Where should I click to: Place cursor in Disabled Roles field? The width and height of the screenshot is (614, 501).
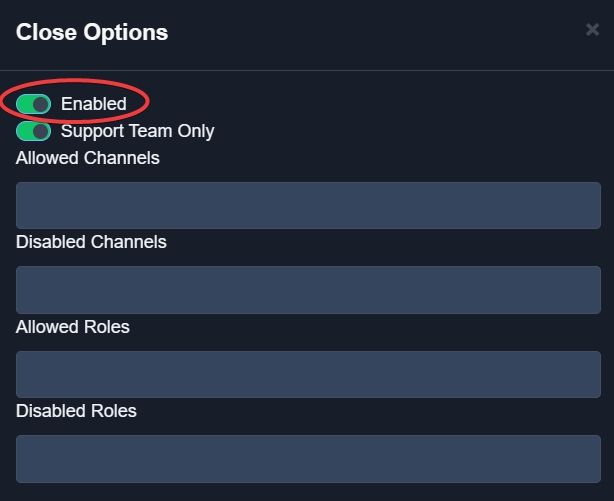click(308, 459)
